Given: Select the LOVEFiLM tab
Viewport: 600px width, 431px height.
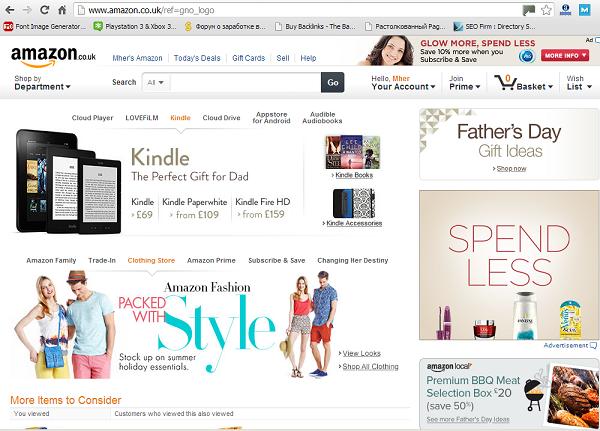Looking at the screenshot, I should (142, 118).
